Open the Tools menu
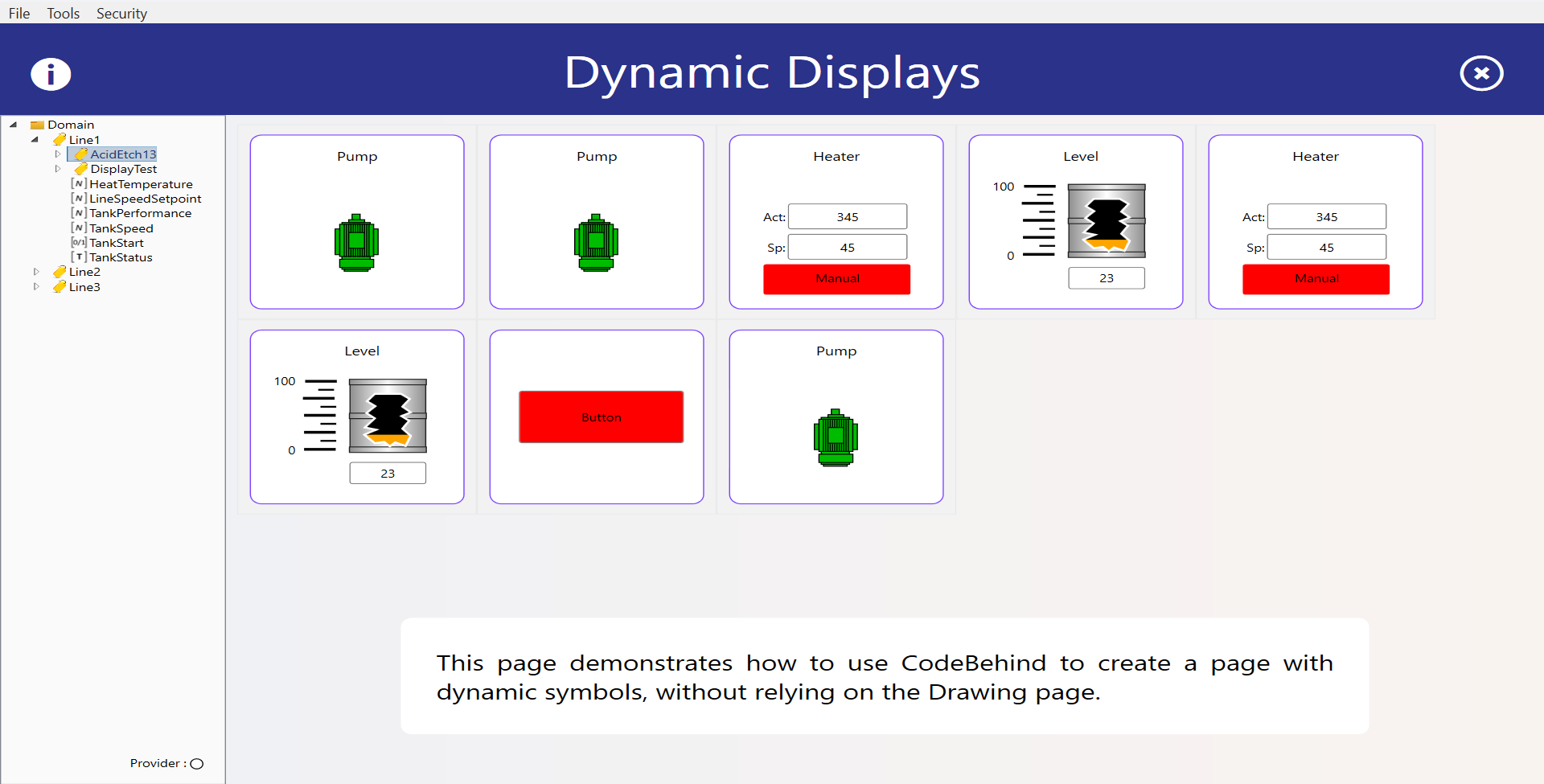Viewport: 1544px width, 784px height. (63, 13)
